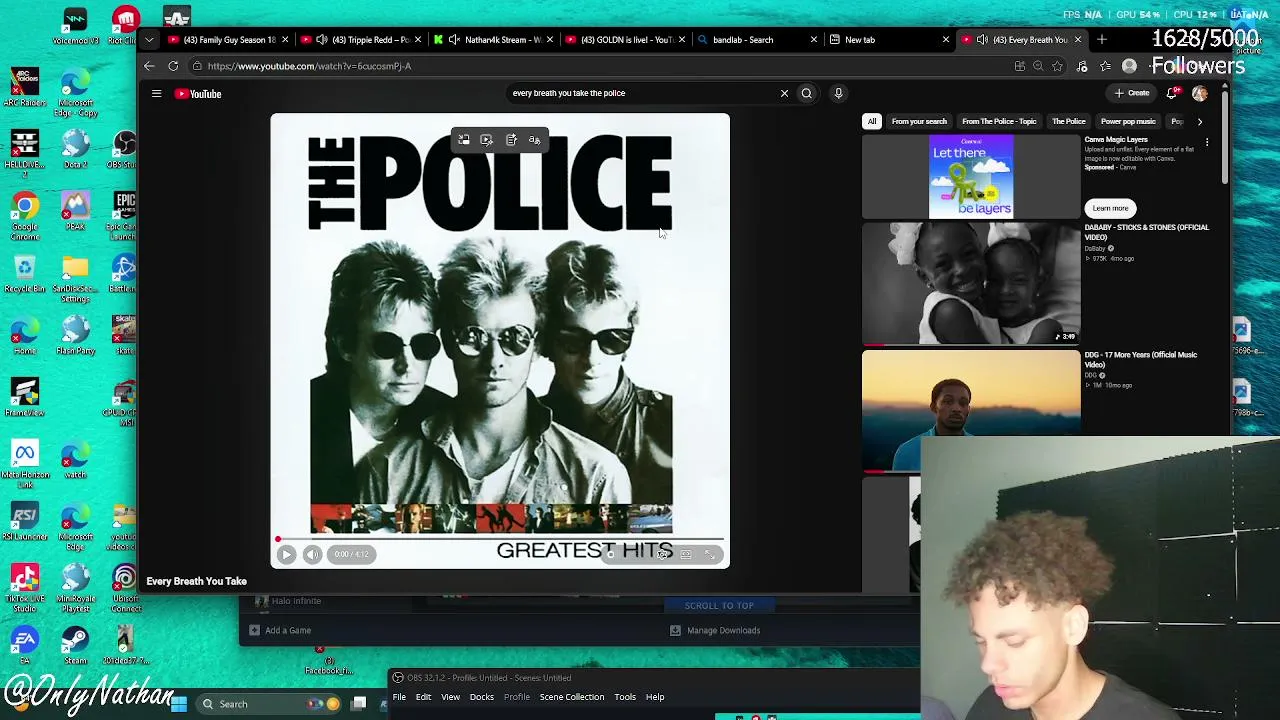Click Manage Downloads in Steam
1280x720 pixels.
click(x=715, y=630)
